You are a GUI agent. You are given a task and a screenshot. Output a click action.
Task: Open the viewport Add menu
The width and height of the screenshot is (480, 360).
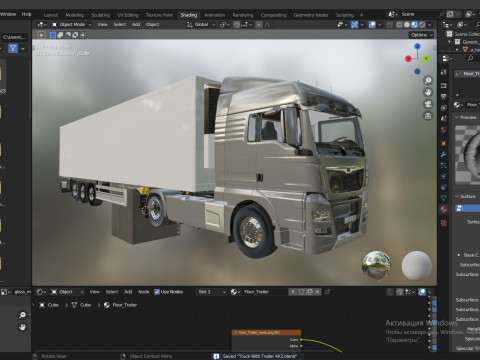pos(136,24)
